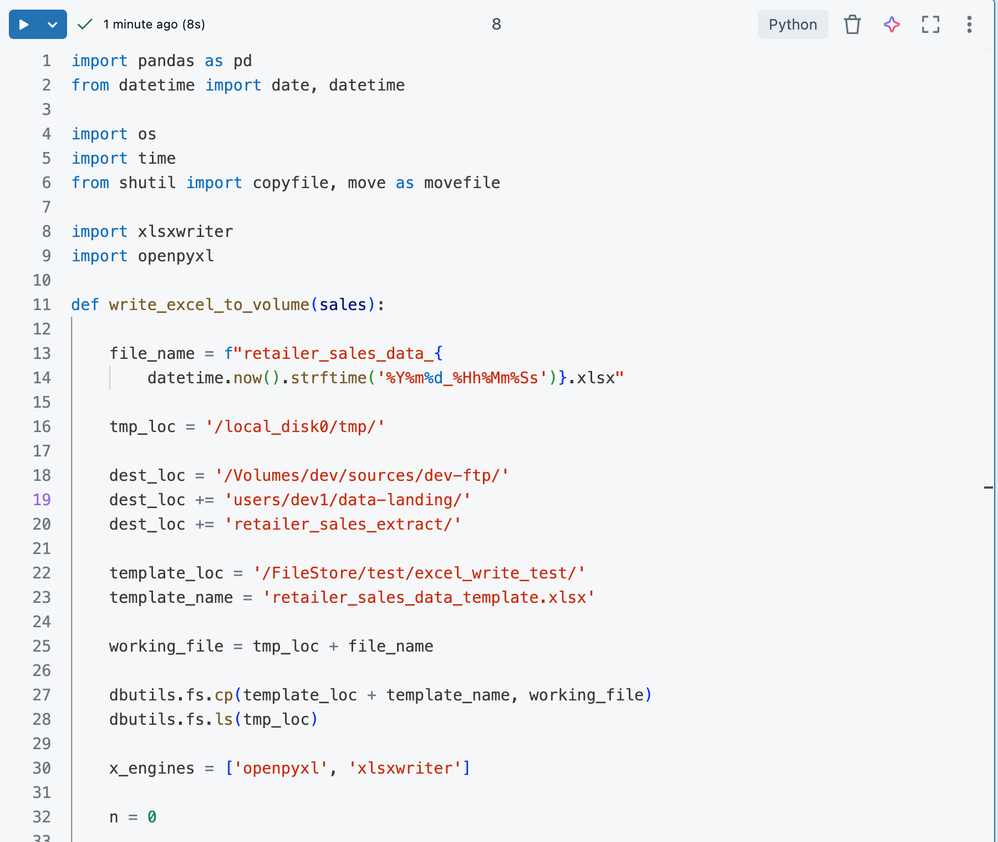The height and width of the screenshot is (842, 998).
Task: Click the green success checkmark icon
Action: point(85,24)
